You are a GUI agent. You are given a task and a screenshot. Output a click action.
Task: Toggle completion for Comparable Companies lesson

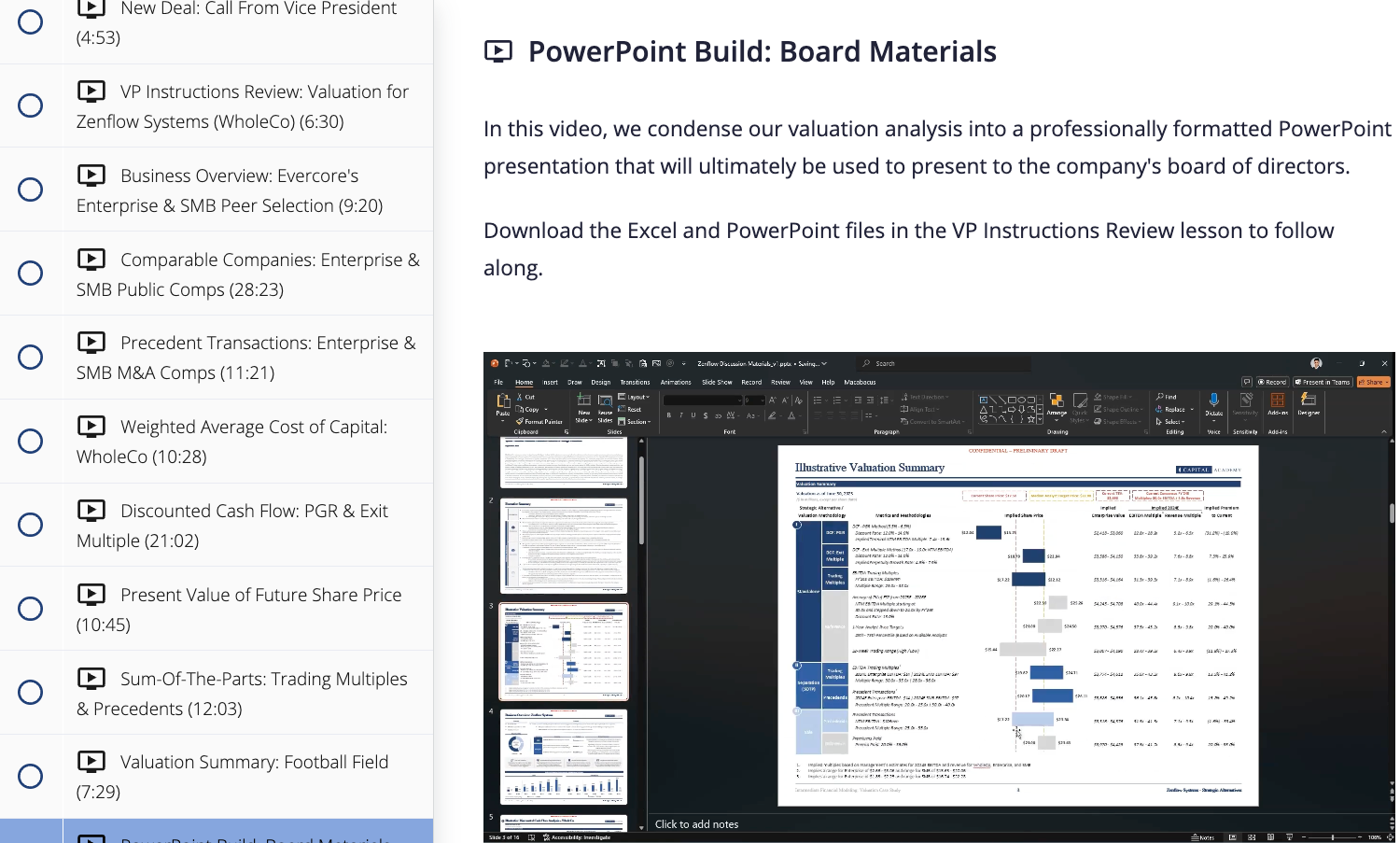point(31,274)
